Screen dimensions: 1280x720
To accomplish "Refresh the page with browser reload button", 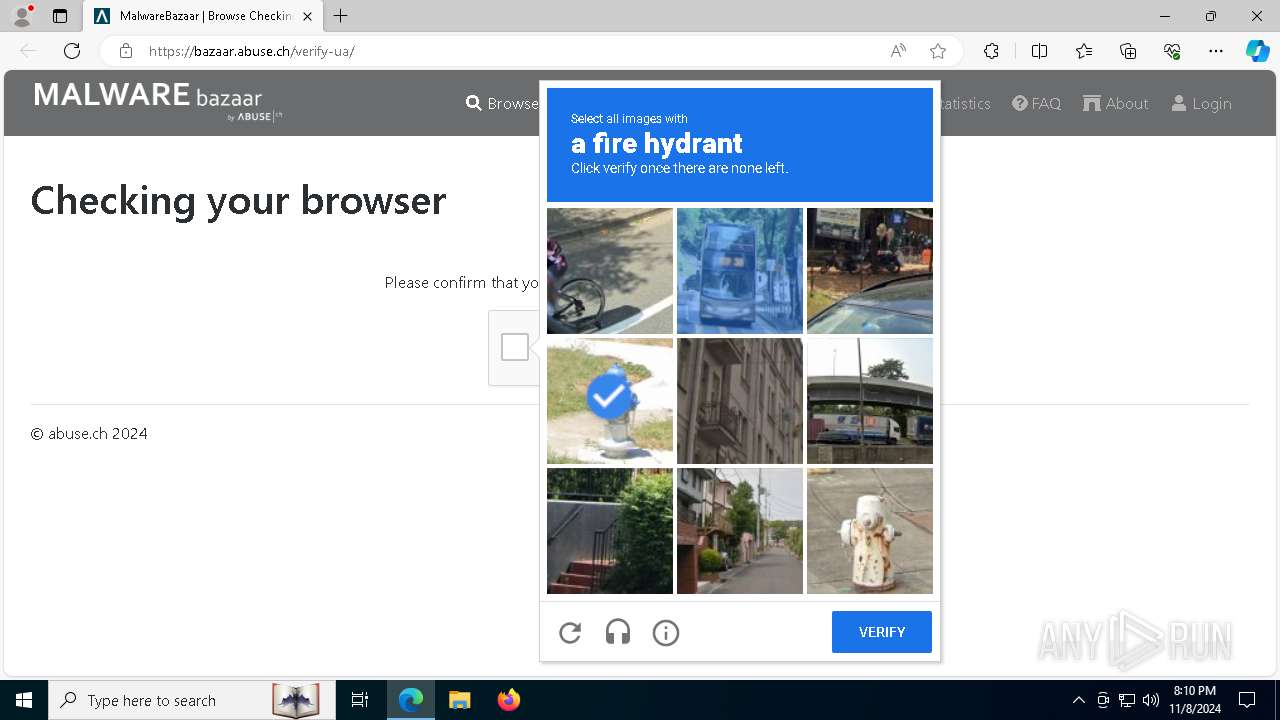I will point(72,51).
